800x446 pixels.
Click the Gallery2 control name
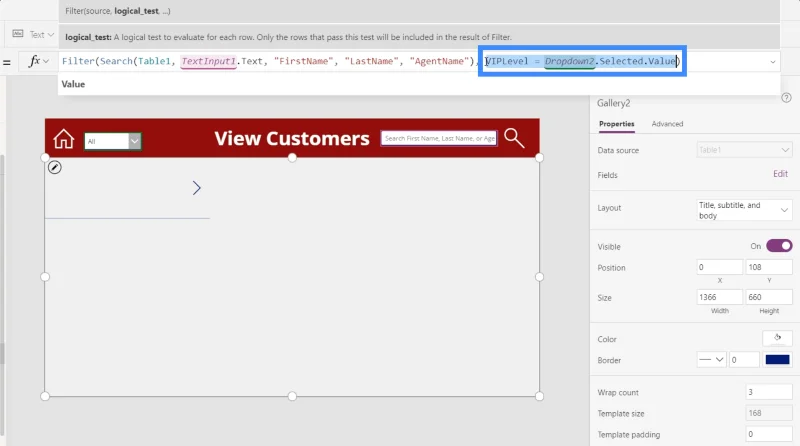pos(613,103)
